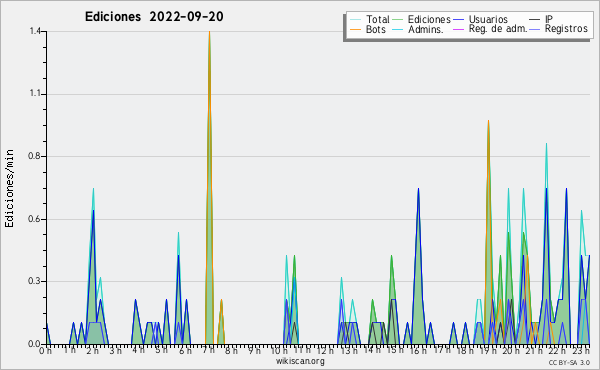Screen dimensions: 600x370
Task: Click the 'Bots' legend label
Action: click(x=376, y=29)
